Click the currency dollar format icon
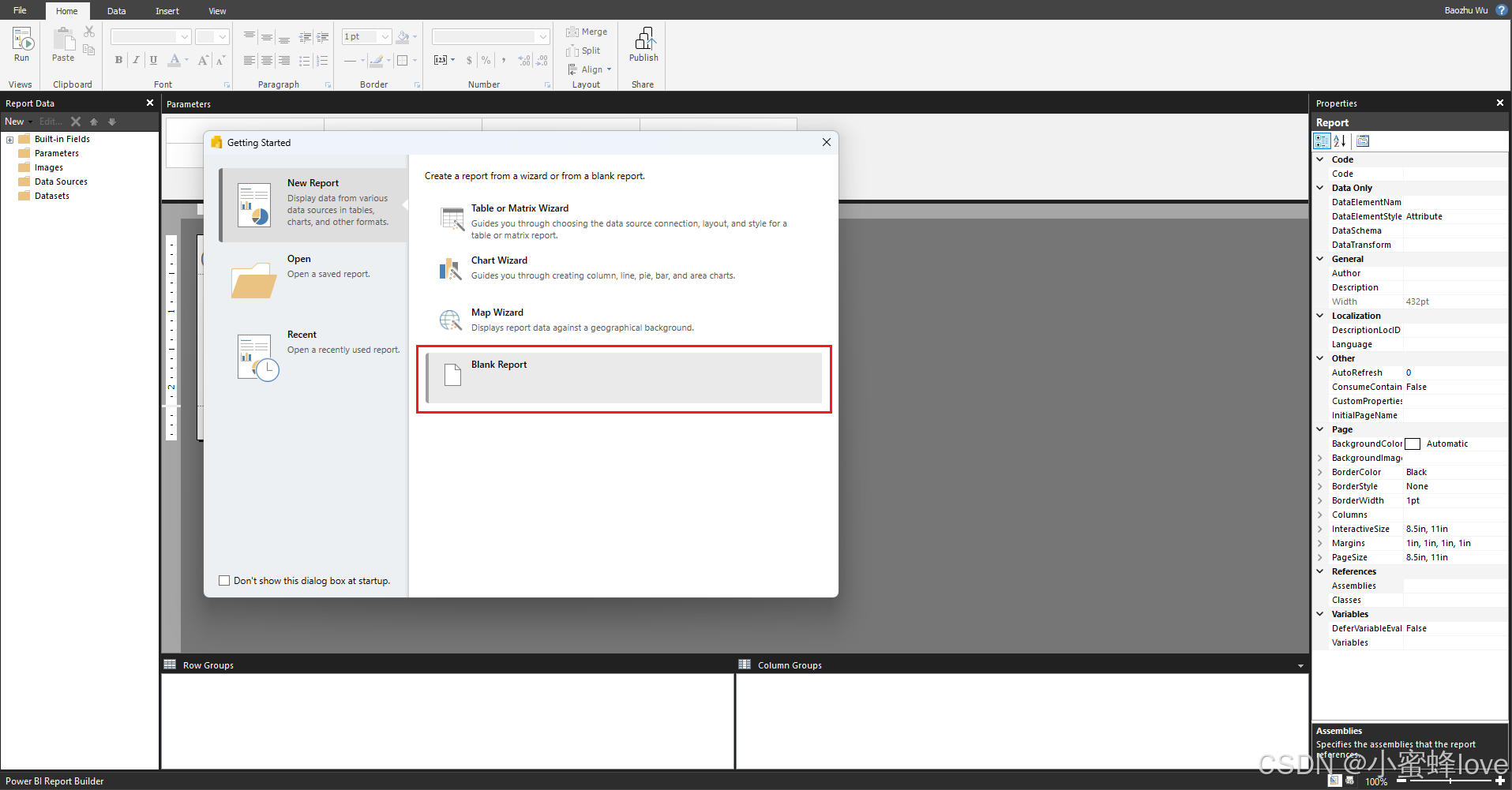This screenshot has width=1512, height=790. [x=469, y=60]
